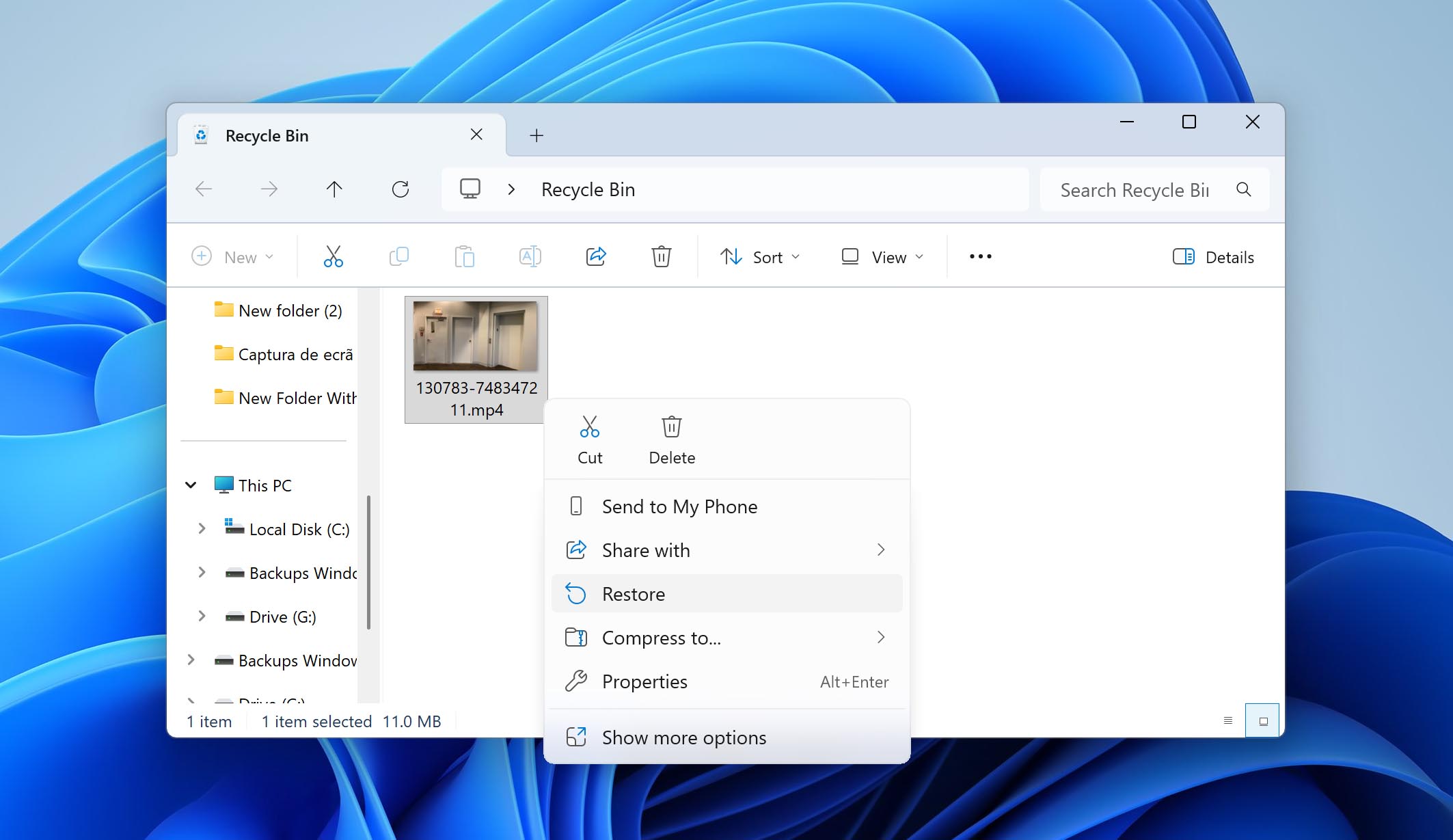This screenshot has height=840, width=1453.
Task: Toggle the Details pane
Action: tap(1213, 257)
